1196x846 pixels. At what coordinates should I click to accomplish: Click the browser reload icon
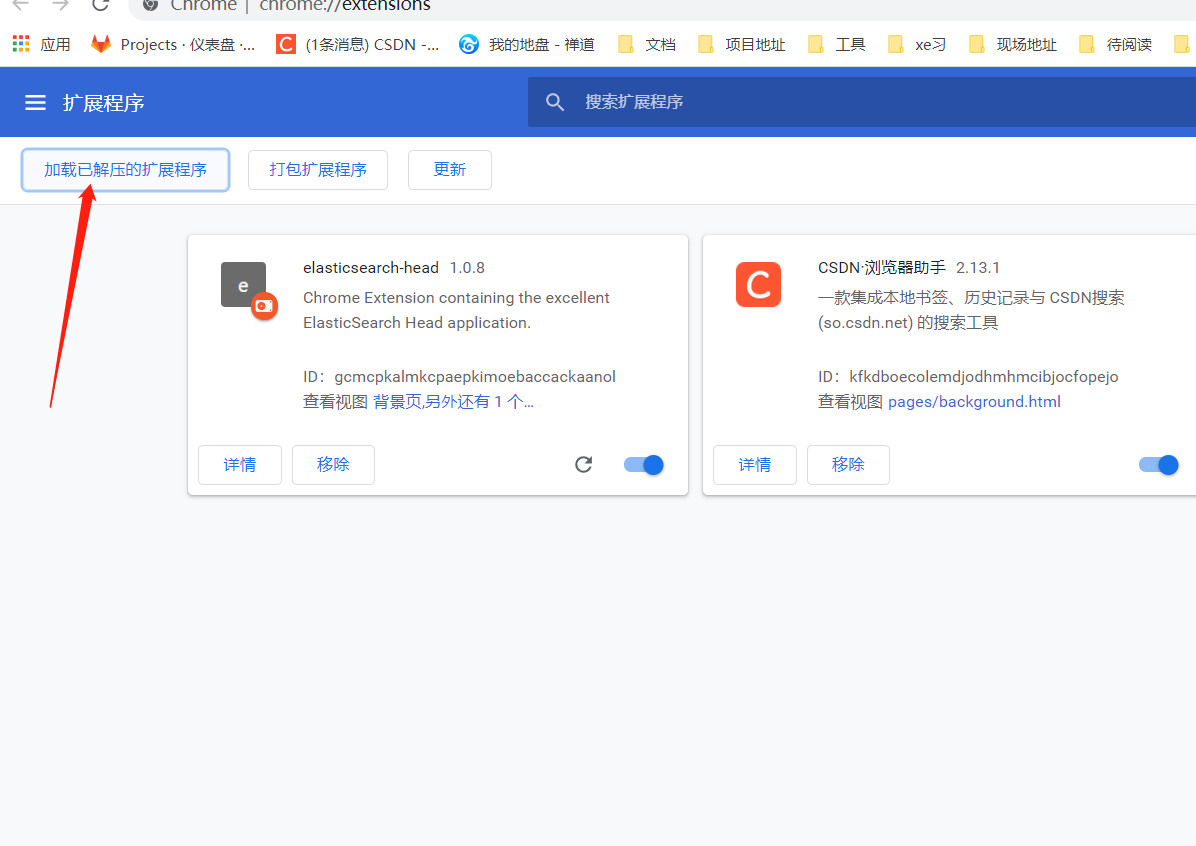point(100,5)
